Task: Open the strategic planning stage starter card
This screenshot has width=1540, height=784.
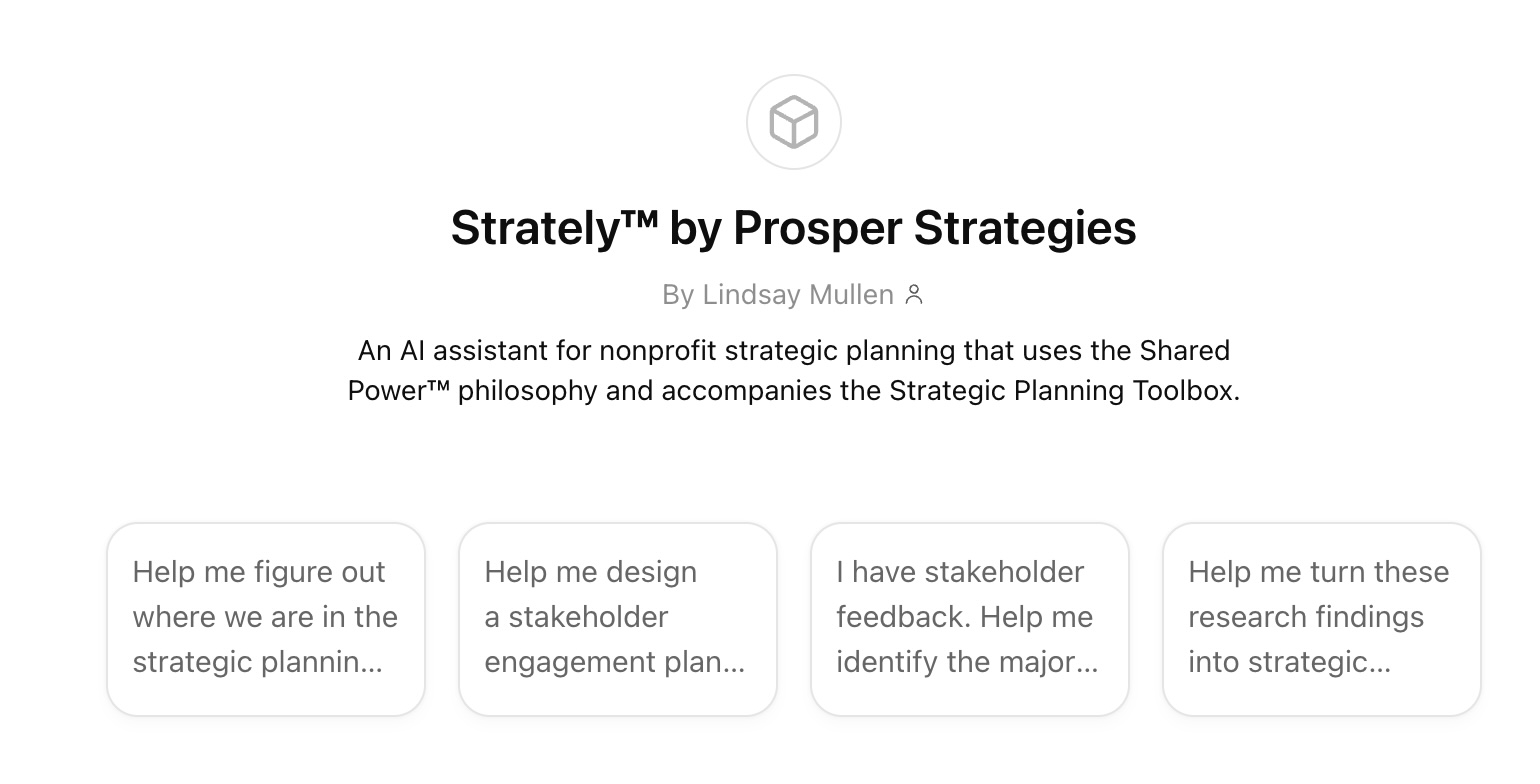Action: coord(266,618)
